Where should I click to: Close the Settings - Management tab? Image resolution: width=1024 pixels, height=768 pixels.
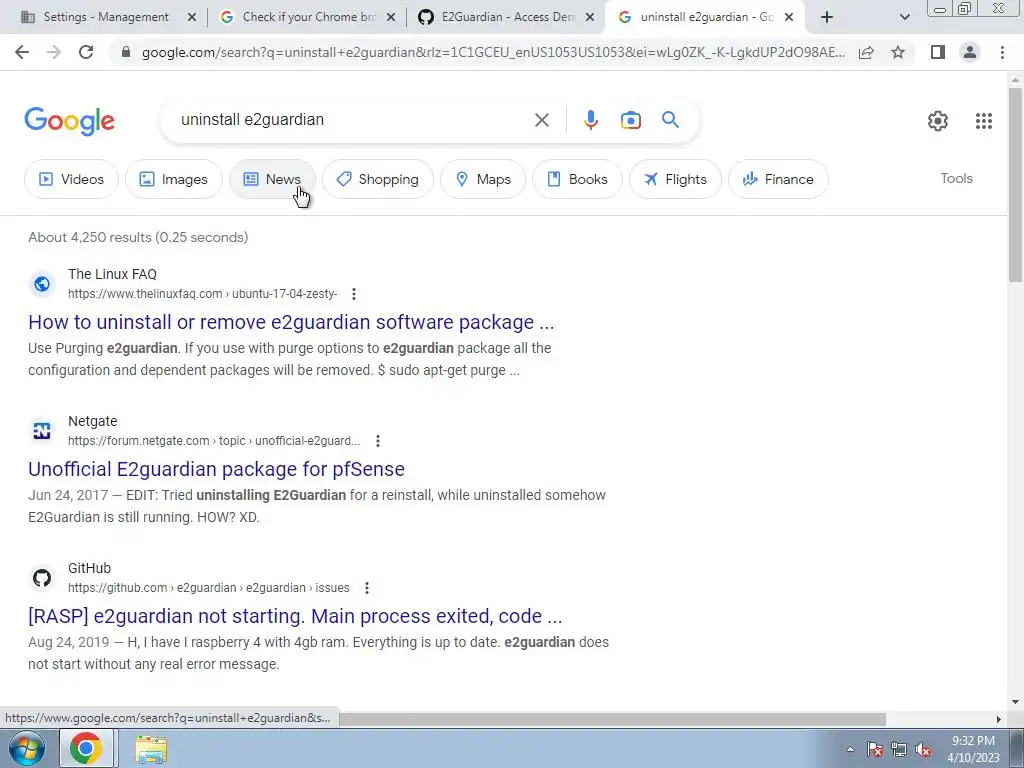coord(191,18)
